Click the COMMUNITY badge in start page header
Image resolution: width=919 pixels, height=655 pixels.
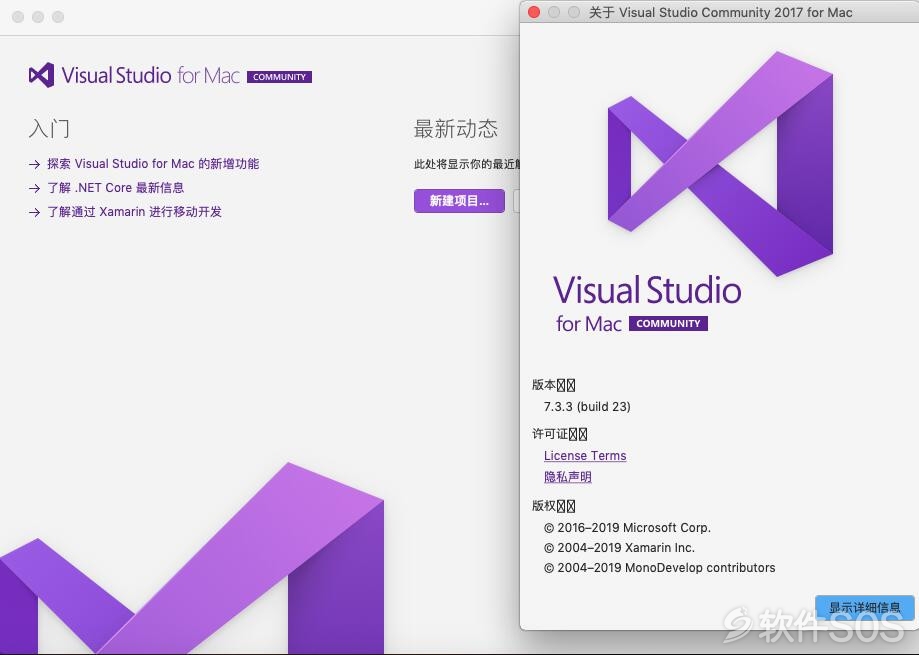pyautogui.click(x=280, y=77)
